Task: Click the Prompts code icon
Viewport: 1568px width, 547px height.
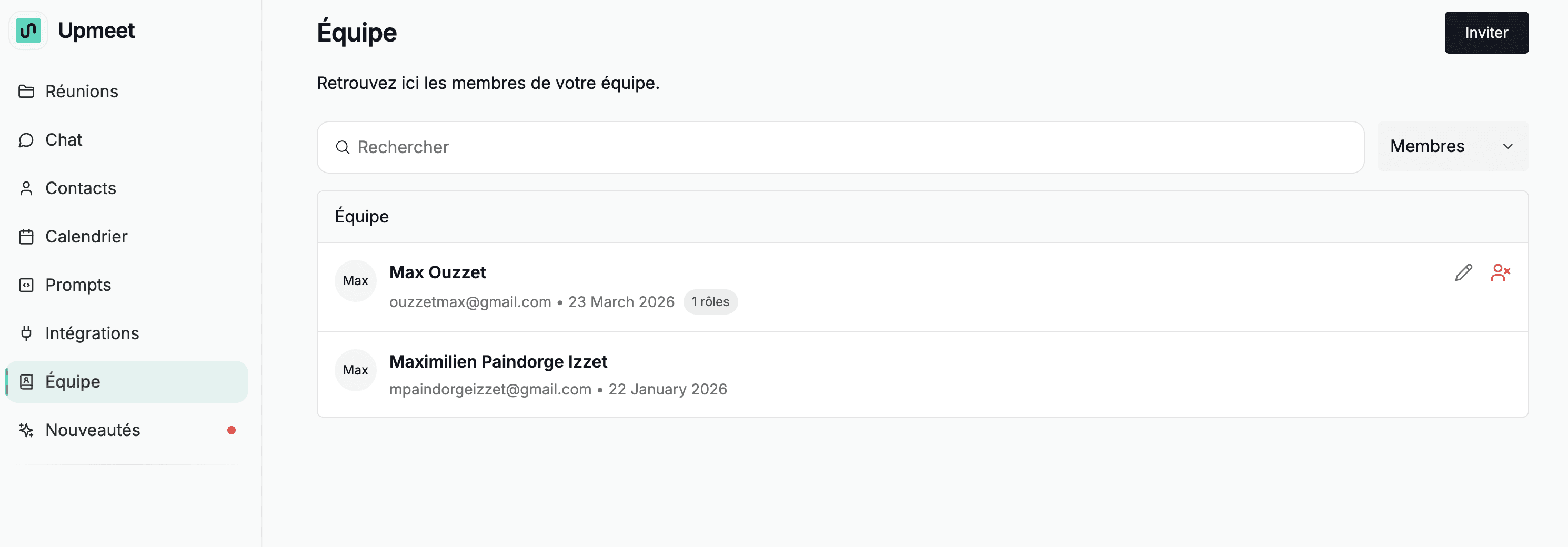Action: click(26, 285)
